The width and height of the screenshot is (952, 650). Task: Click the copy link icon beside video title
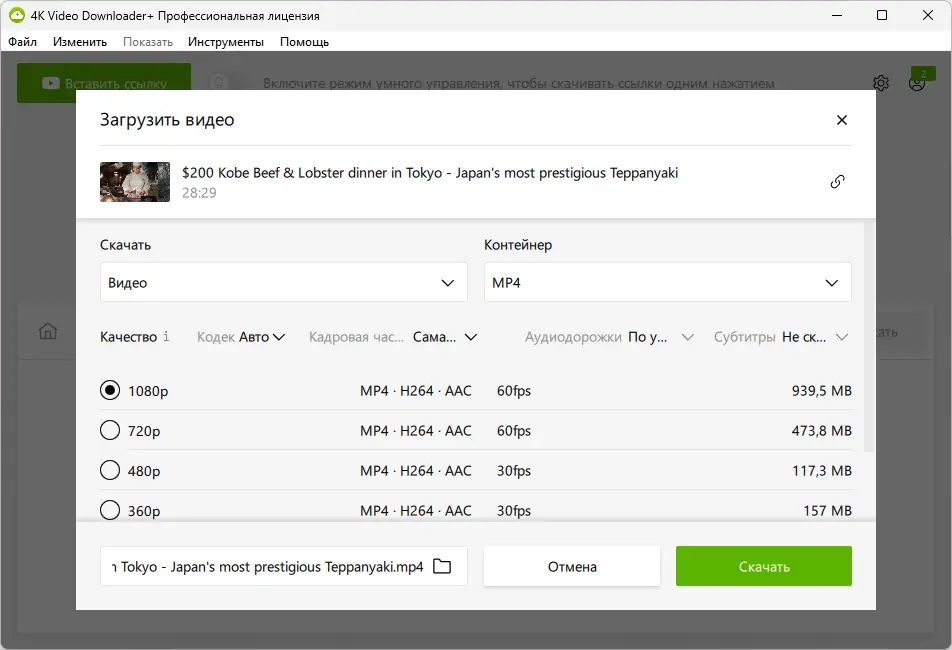click(x=837, y=181)
